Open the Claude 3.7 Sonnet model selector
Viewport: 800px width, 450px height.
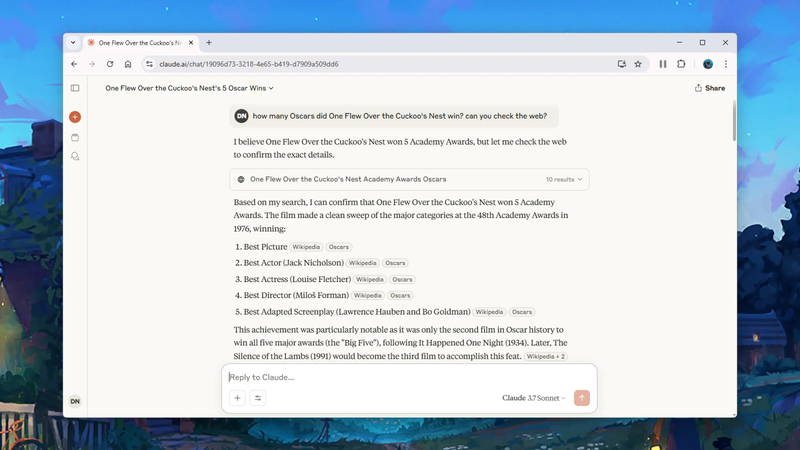[533, 398]
